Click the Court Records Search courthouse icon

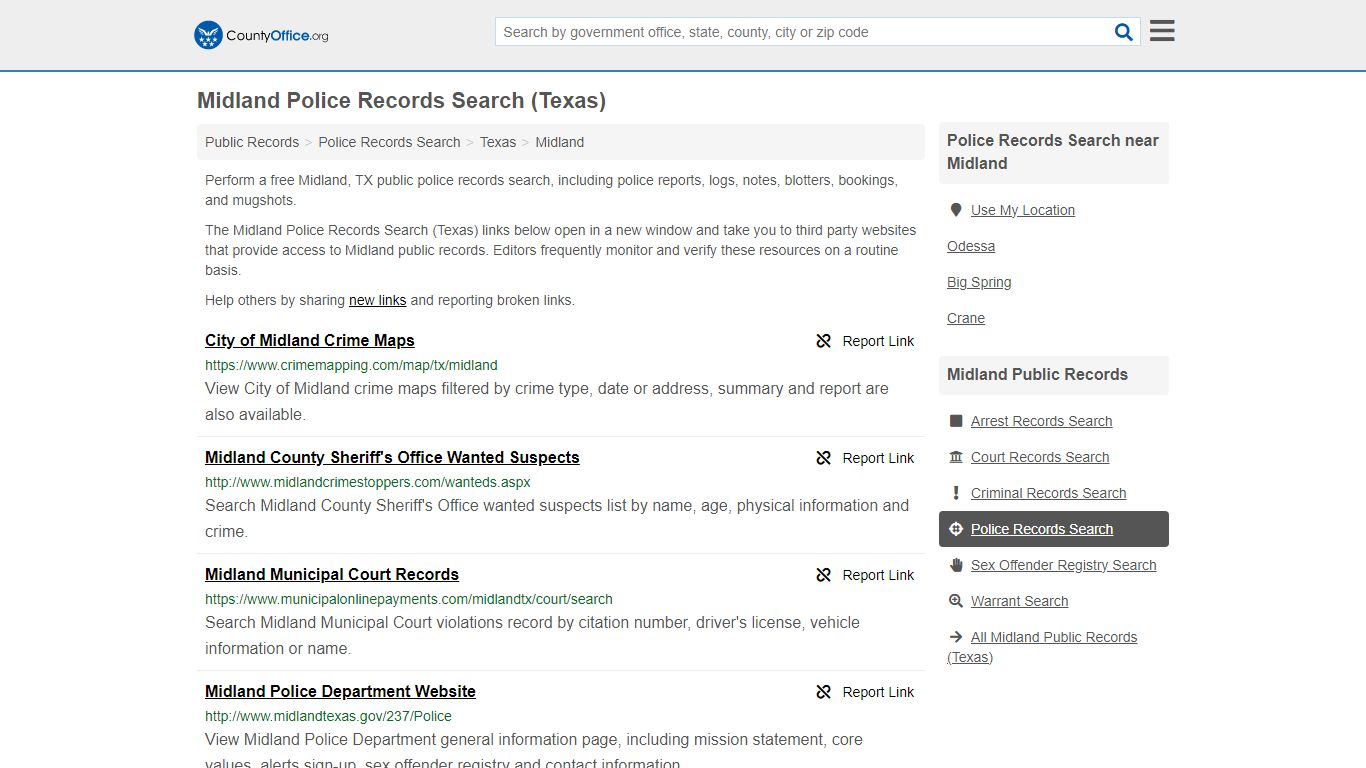[x=956, y=457]
